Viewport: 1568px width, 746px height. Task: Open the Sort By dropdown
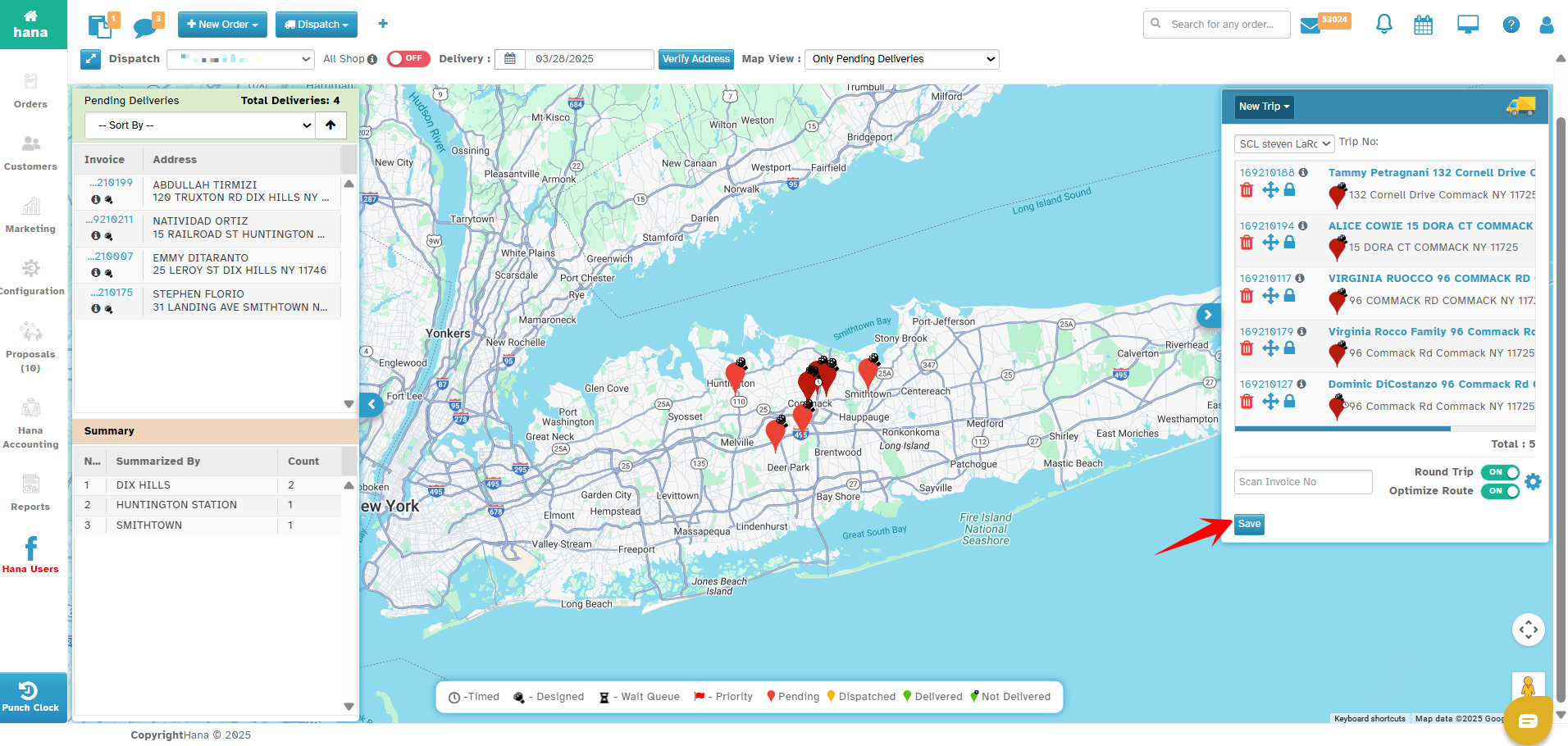point(200,125)
